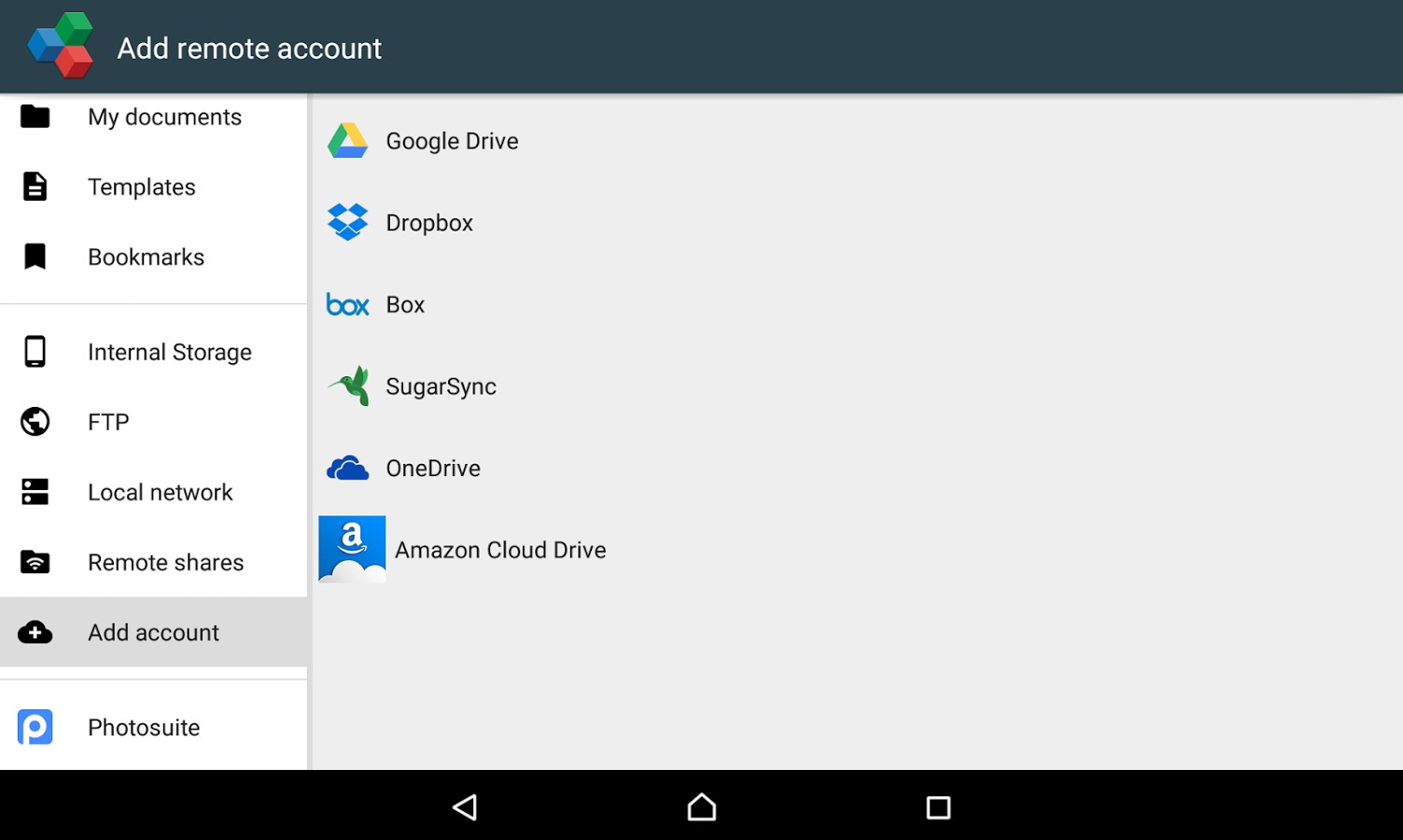
Task: Click the Add account cloud icon
Action: pos(35,632)
